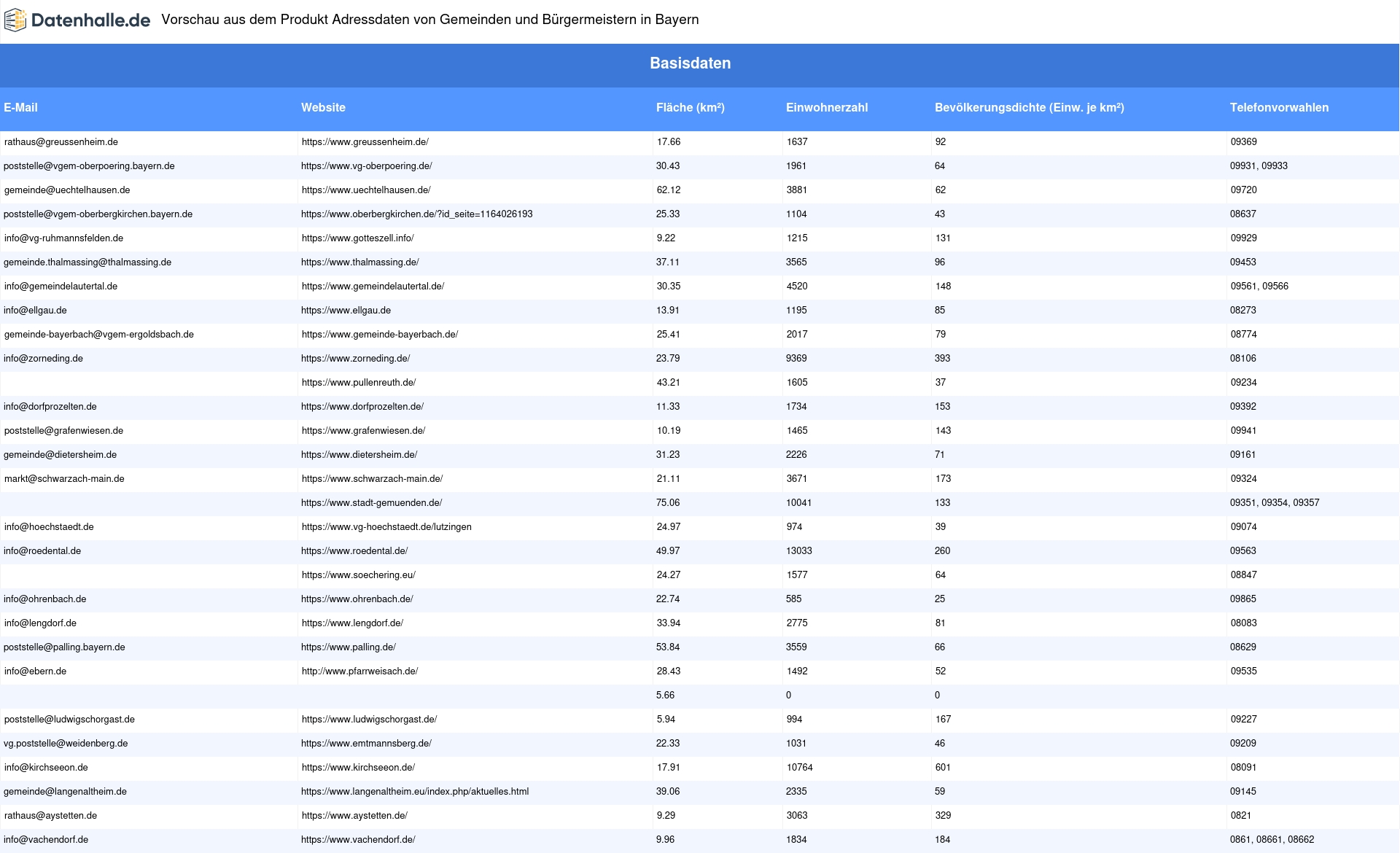The height and width of the screenshot is (853, 1400).
Task: Click area codes 09931, 09933
Action: [x=1259, y=166]
